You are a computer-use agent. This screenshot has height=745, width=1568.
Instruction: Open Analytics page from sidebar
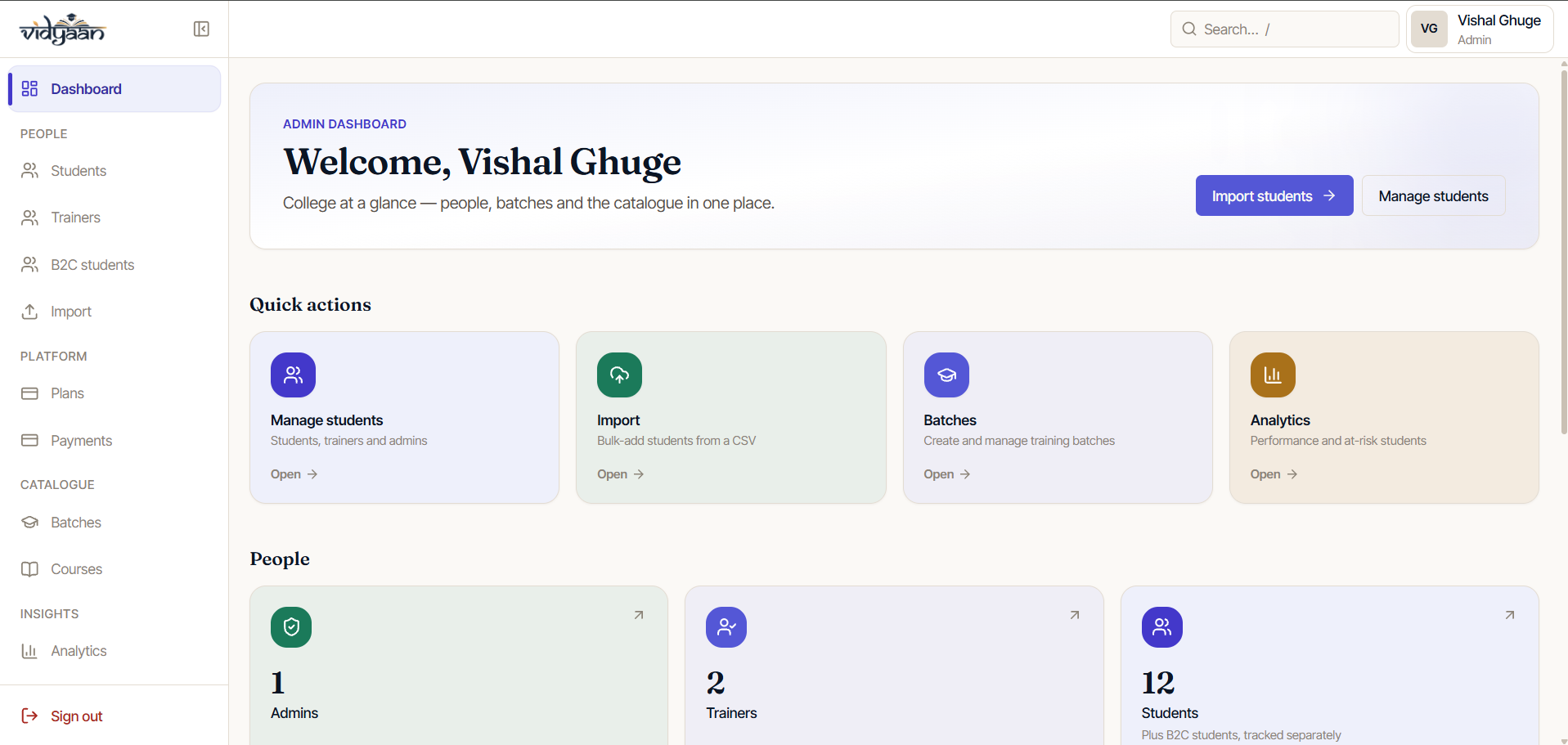(115, 651)
